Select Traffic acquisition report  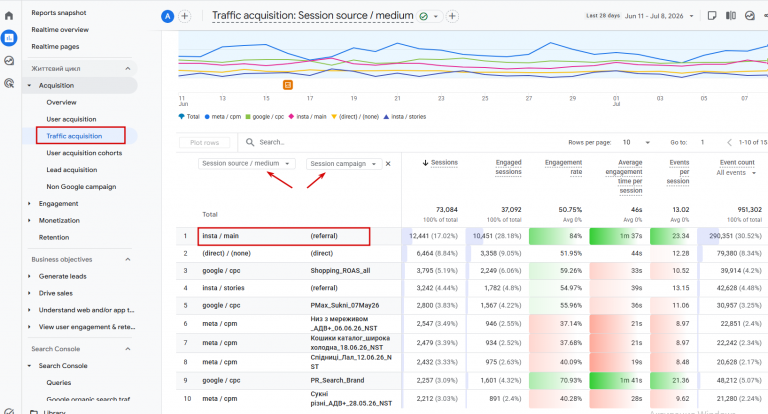74,136
